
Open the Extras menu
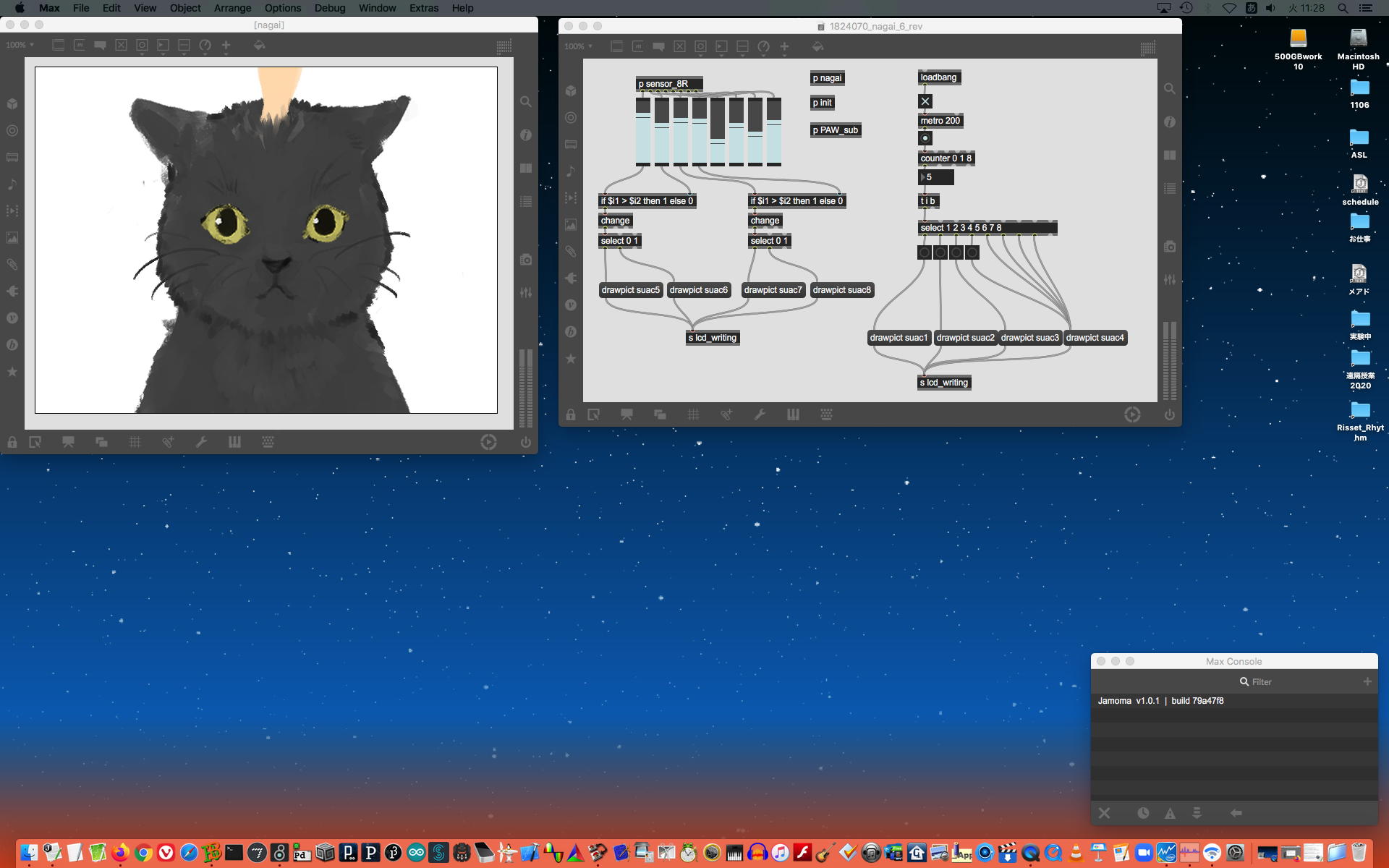423,8
